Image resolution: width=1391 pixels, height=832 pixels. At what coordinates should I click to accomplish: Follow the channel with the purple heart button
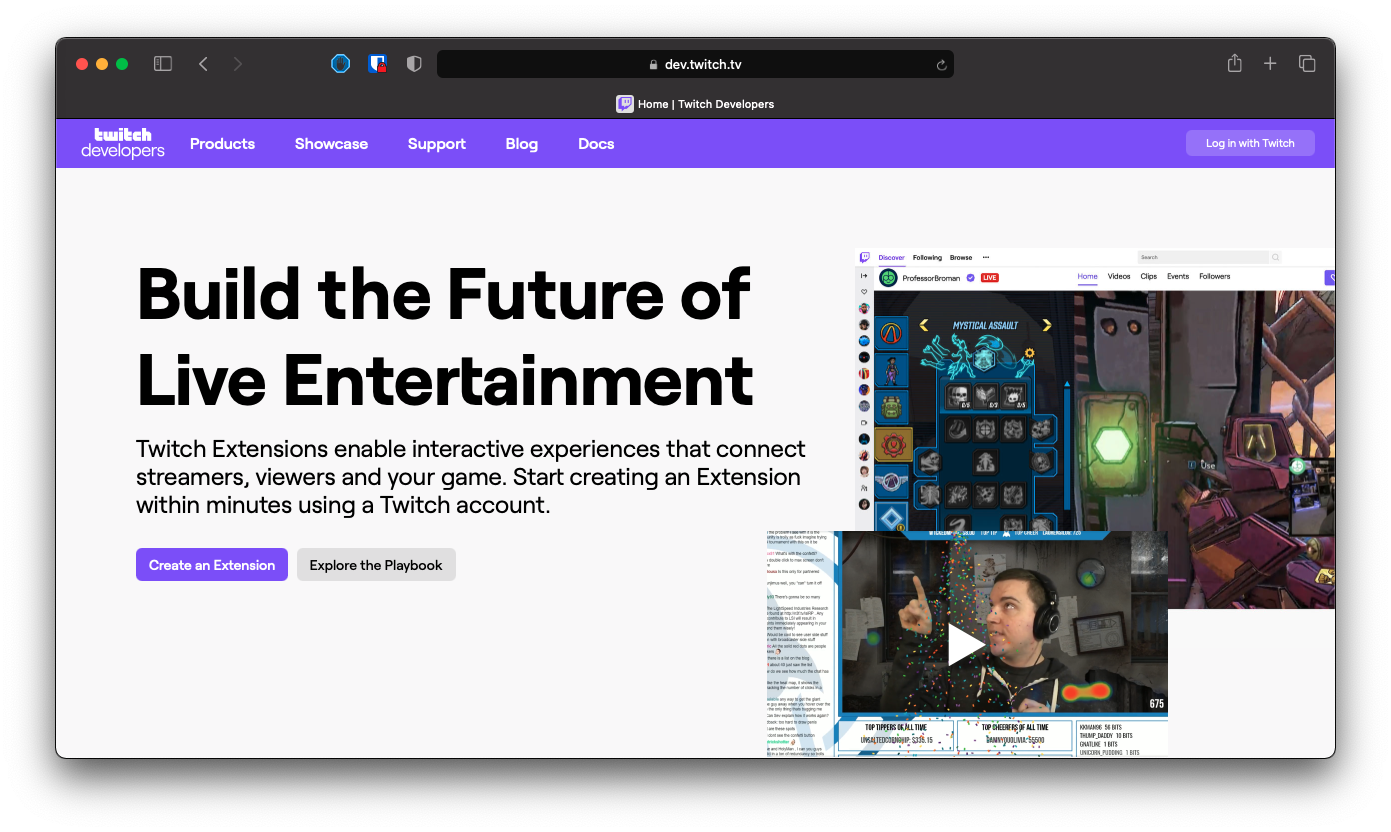point(1333,276)
